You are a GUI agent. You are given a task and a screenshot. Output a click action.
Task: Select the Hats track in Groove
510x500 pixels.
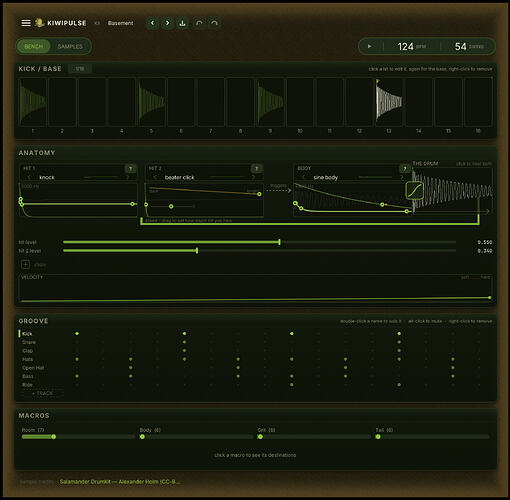click(28, 359)
